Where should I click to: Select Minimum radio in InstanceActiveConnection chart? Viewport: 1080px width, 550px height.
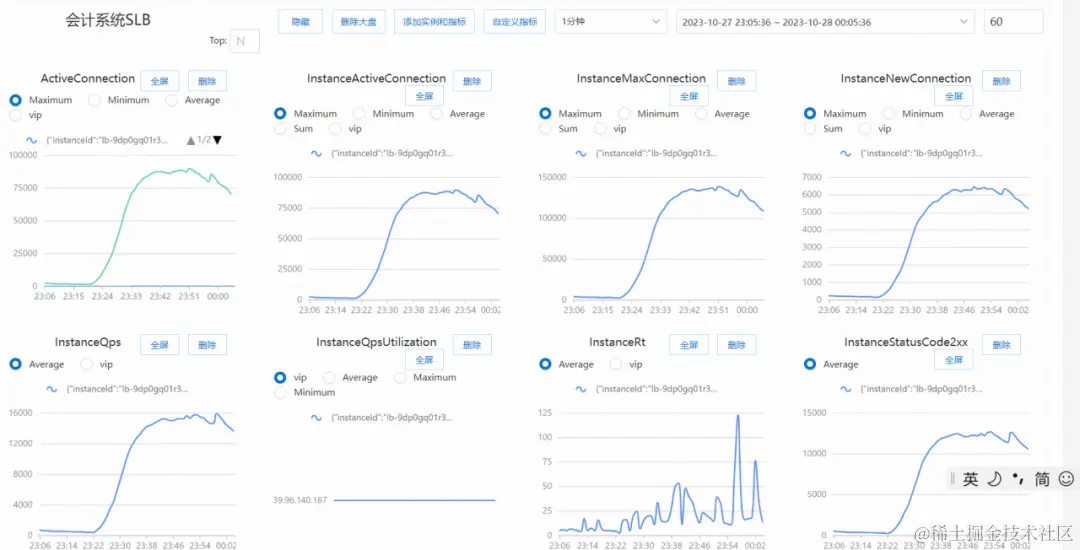[359, 114]
